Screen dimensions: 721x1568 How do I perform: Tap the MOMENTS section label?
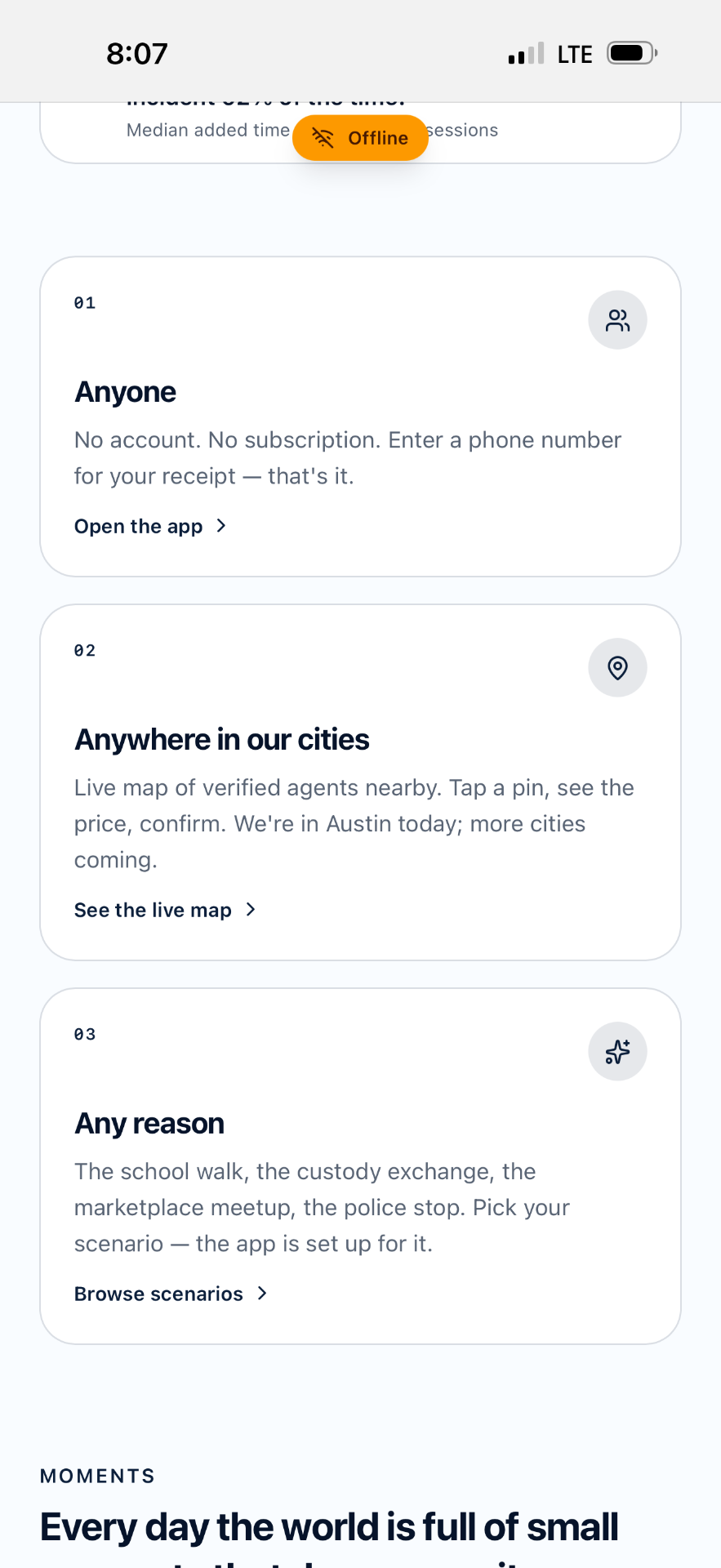(98, 1476)
